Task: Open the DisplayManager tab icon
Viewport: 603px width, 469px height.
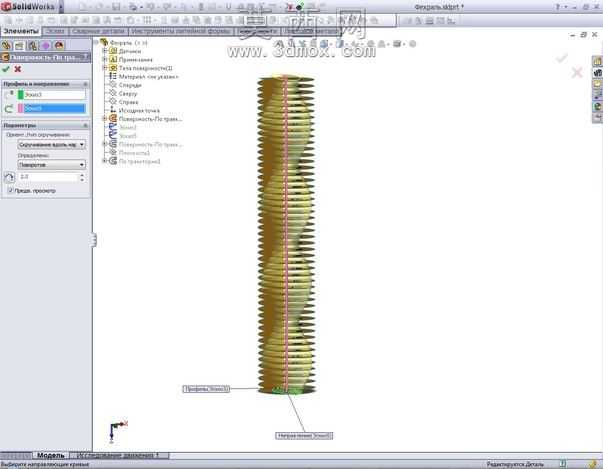Action: 59,46
